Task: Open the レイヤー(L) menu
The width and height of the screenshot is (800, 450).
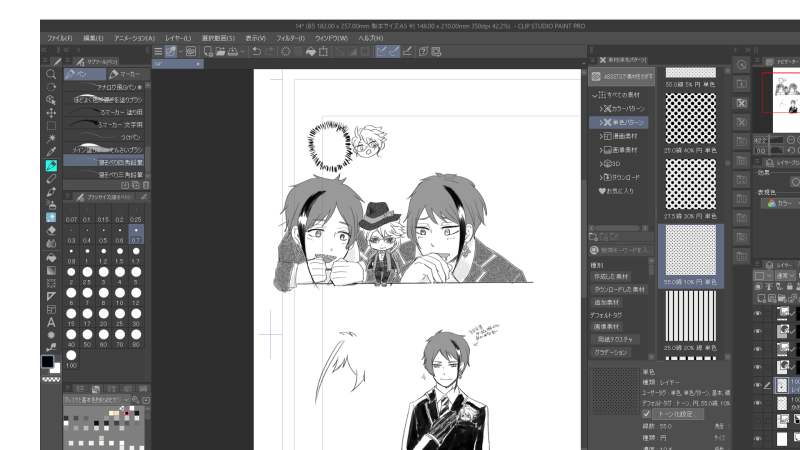Action: (x=178, y=38)
